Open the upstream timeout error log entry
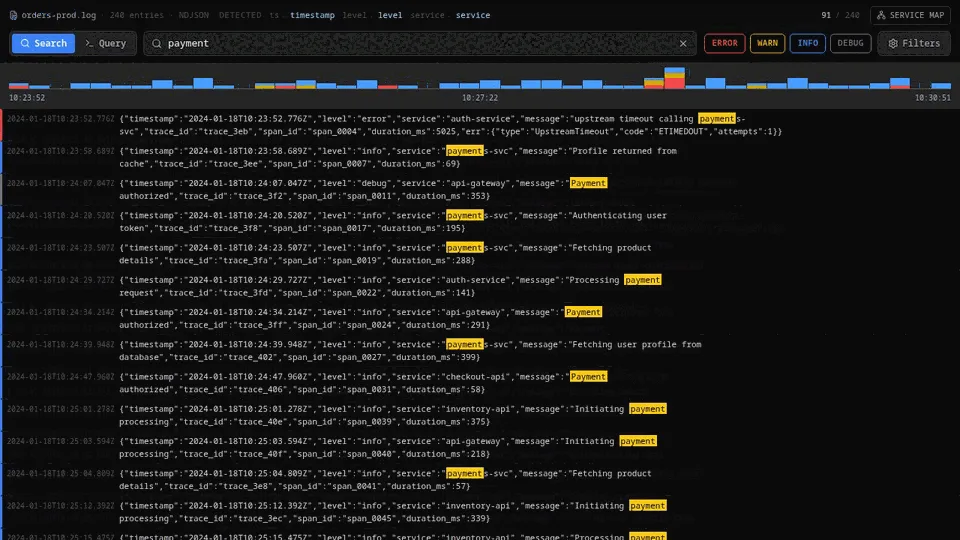This screenshot has width=960, height=540. 480,125
